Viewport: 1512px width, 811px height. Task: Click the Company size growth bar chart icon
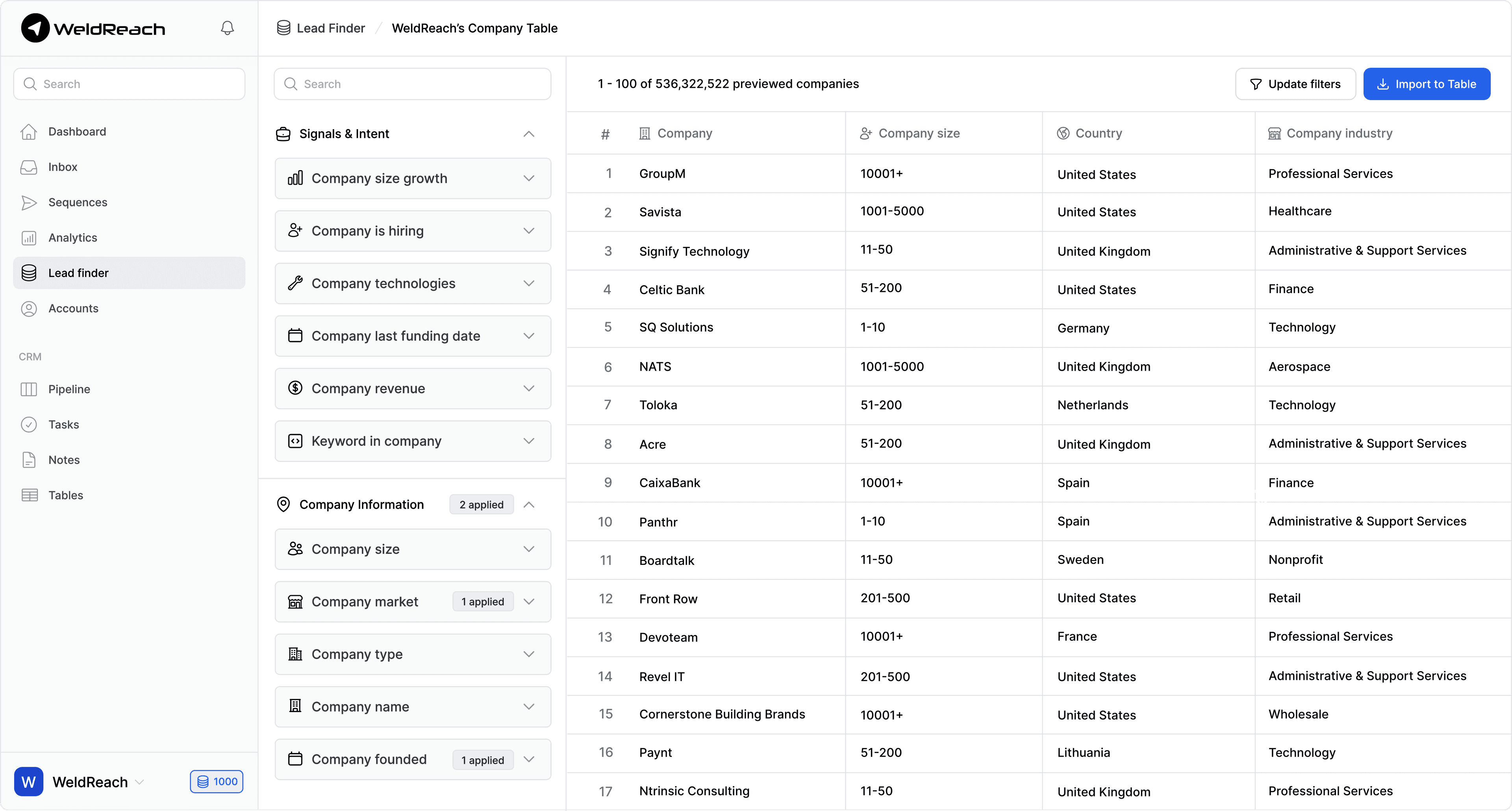point(295,178)
